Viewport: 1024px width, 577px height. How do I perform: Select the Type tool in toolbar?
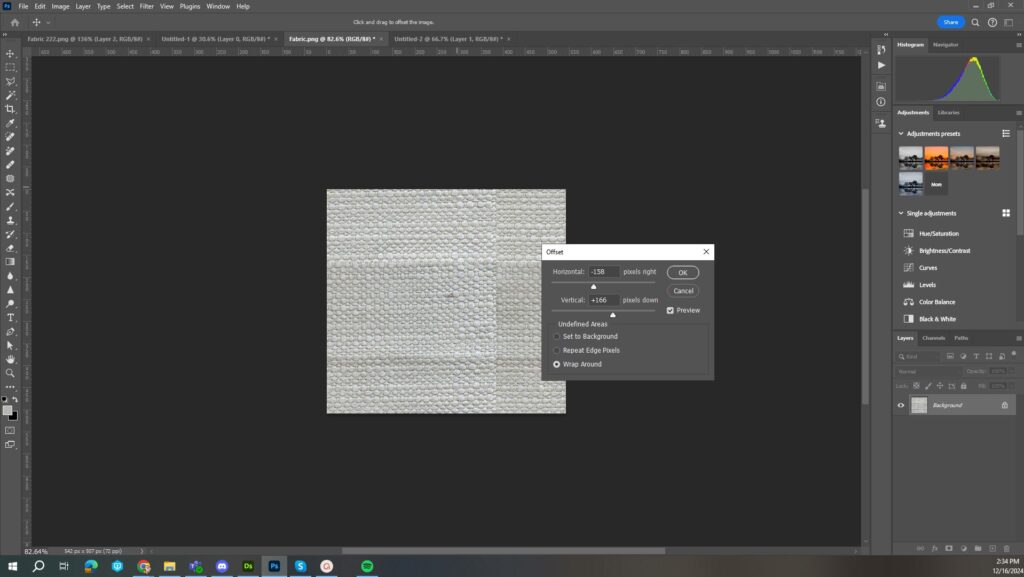point(10,318)
